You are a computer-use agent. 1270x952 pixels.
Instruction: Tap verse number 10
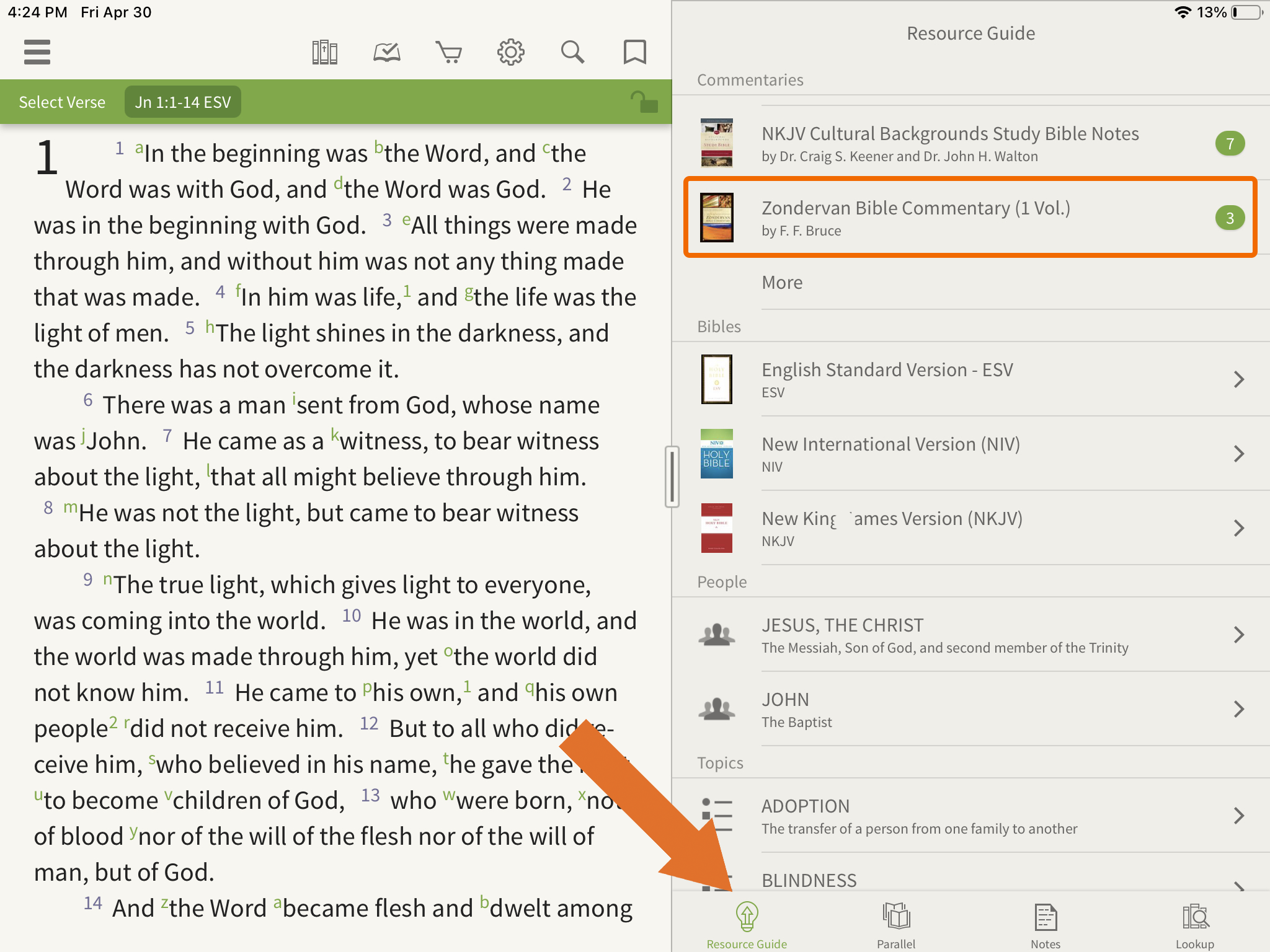pos(352,615)
